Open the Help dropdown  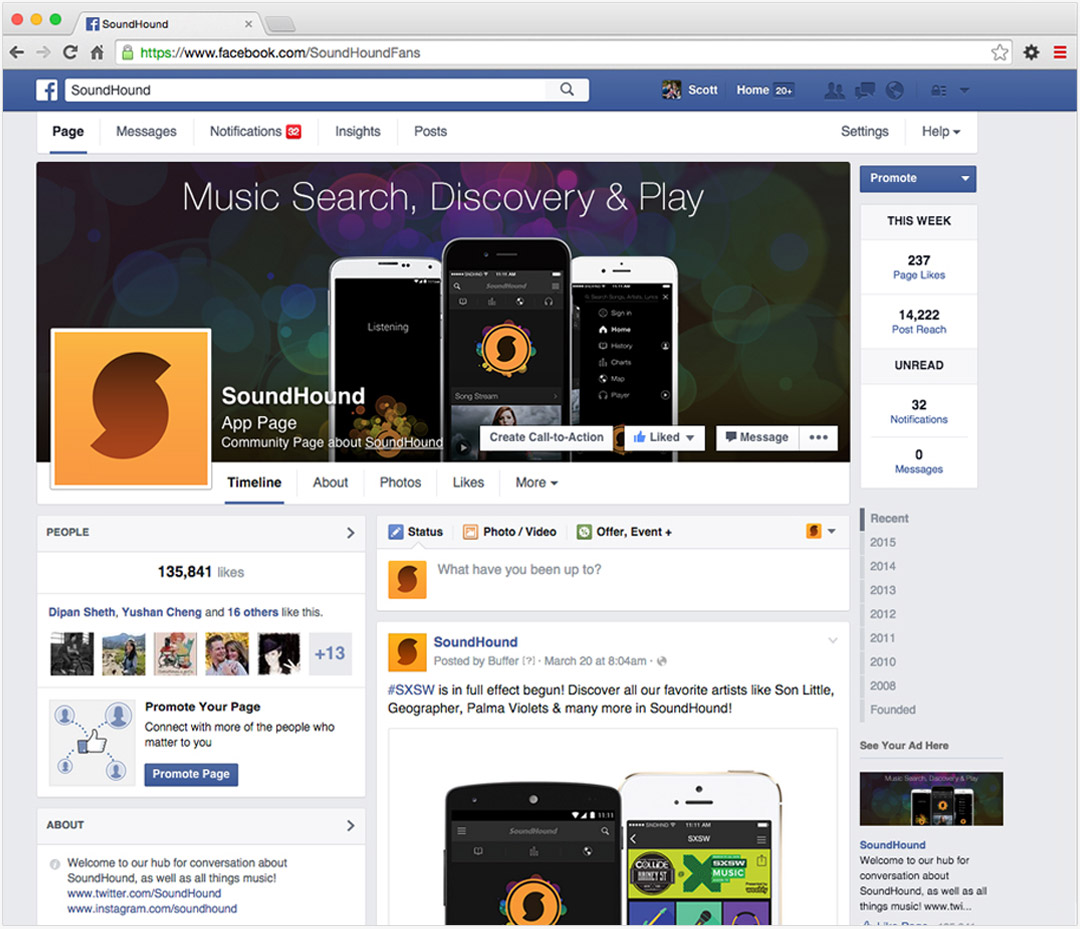(x=941, y=132)
